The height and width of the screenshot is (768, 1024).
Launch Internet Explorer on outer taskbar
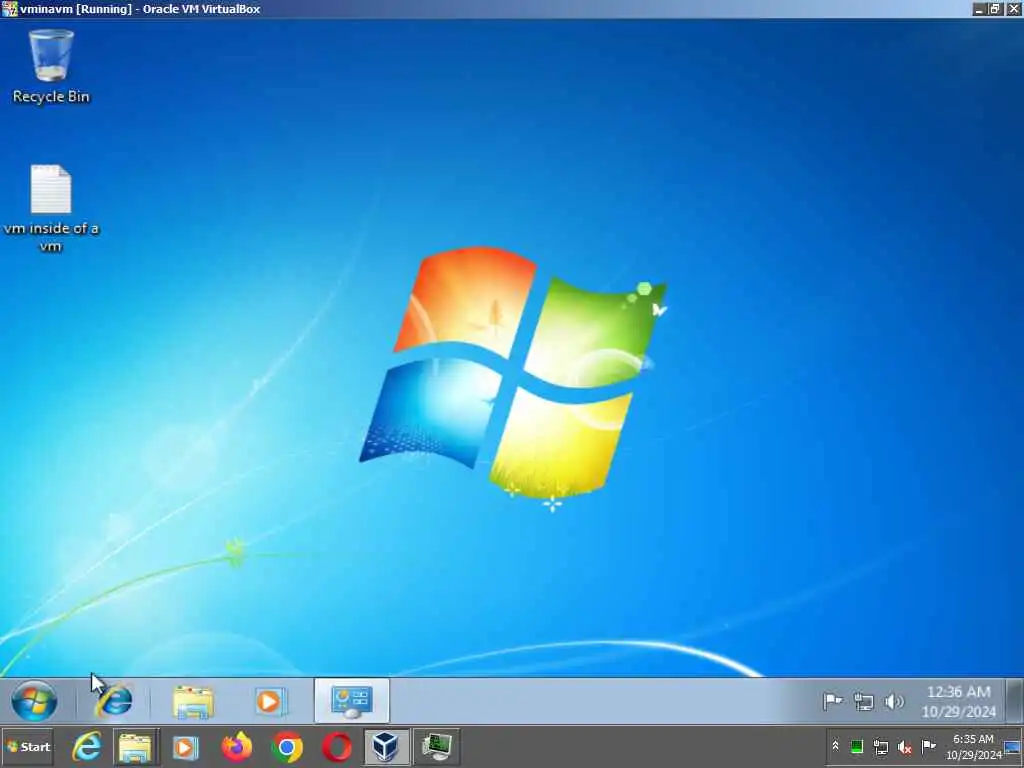pyautogui.click(x=87, y=747)
